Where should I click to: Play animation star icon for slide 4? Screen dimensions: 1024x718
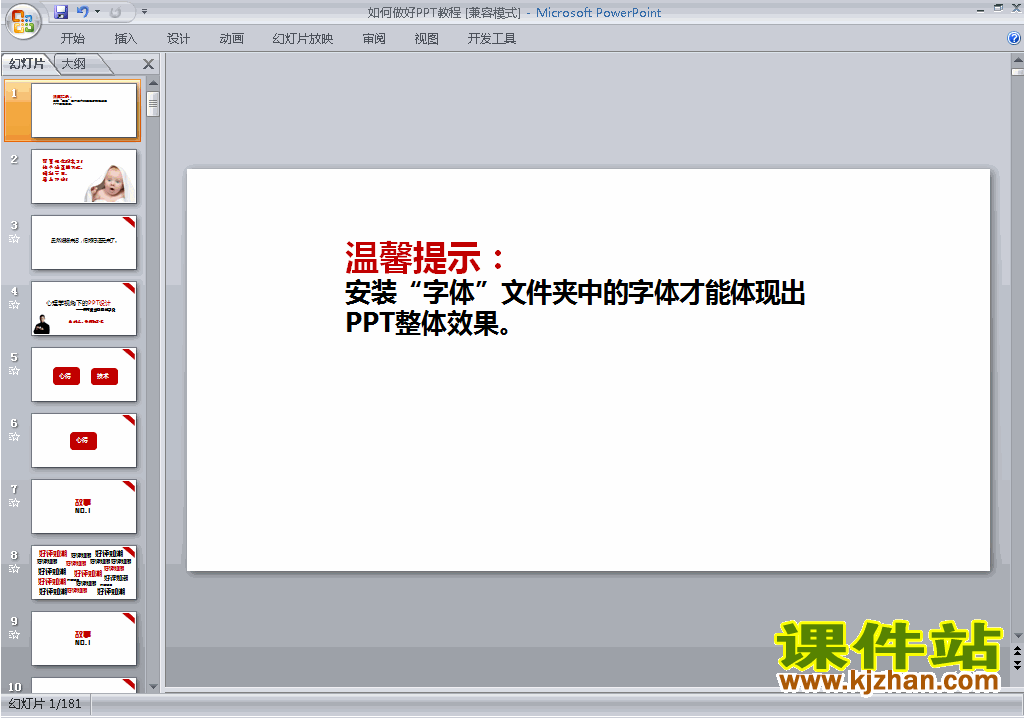point(14,304)
